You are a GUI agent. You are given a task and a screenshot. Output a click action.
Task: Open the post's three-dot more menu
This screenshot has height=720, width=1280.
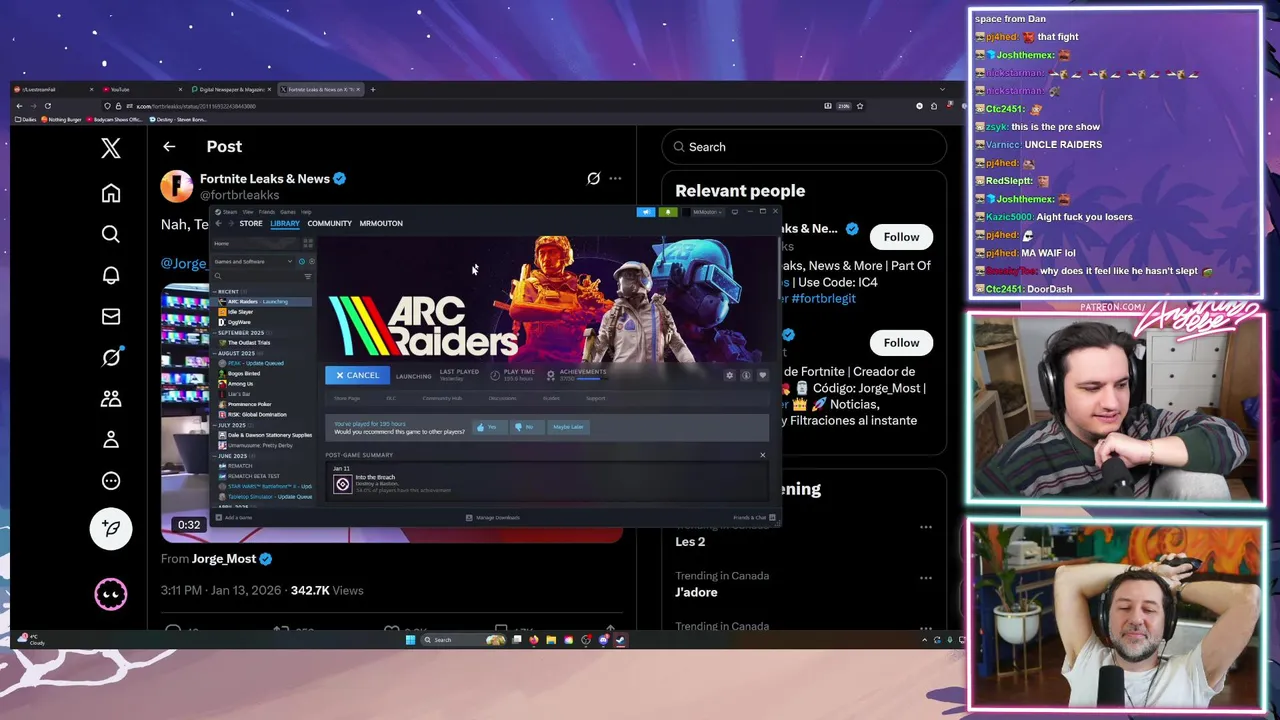(x=615, y=178)
